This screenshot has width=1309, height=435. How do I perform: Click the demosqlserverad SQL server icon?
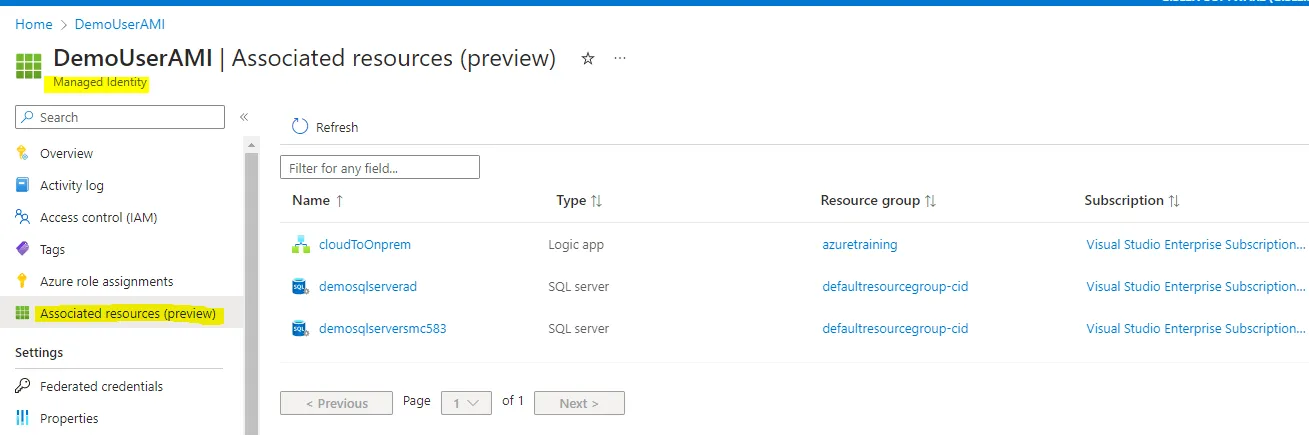click(x=300, y=286)
